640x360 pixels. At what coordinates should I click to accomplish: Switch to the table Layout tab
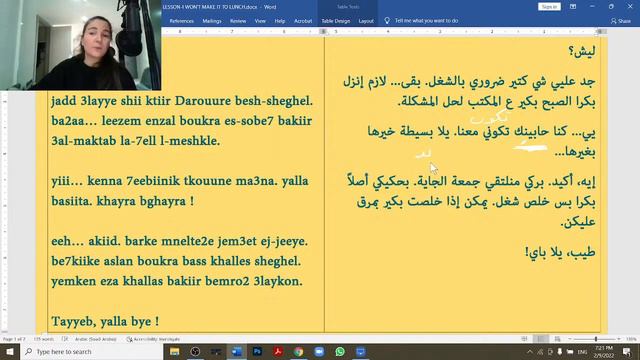click(x=366, y=21)
